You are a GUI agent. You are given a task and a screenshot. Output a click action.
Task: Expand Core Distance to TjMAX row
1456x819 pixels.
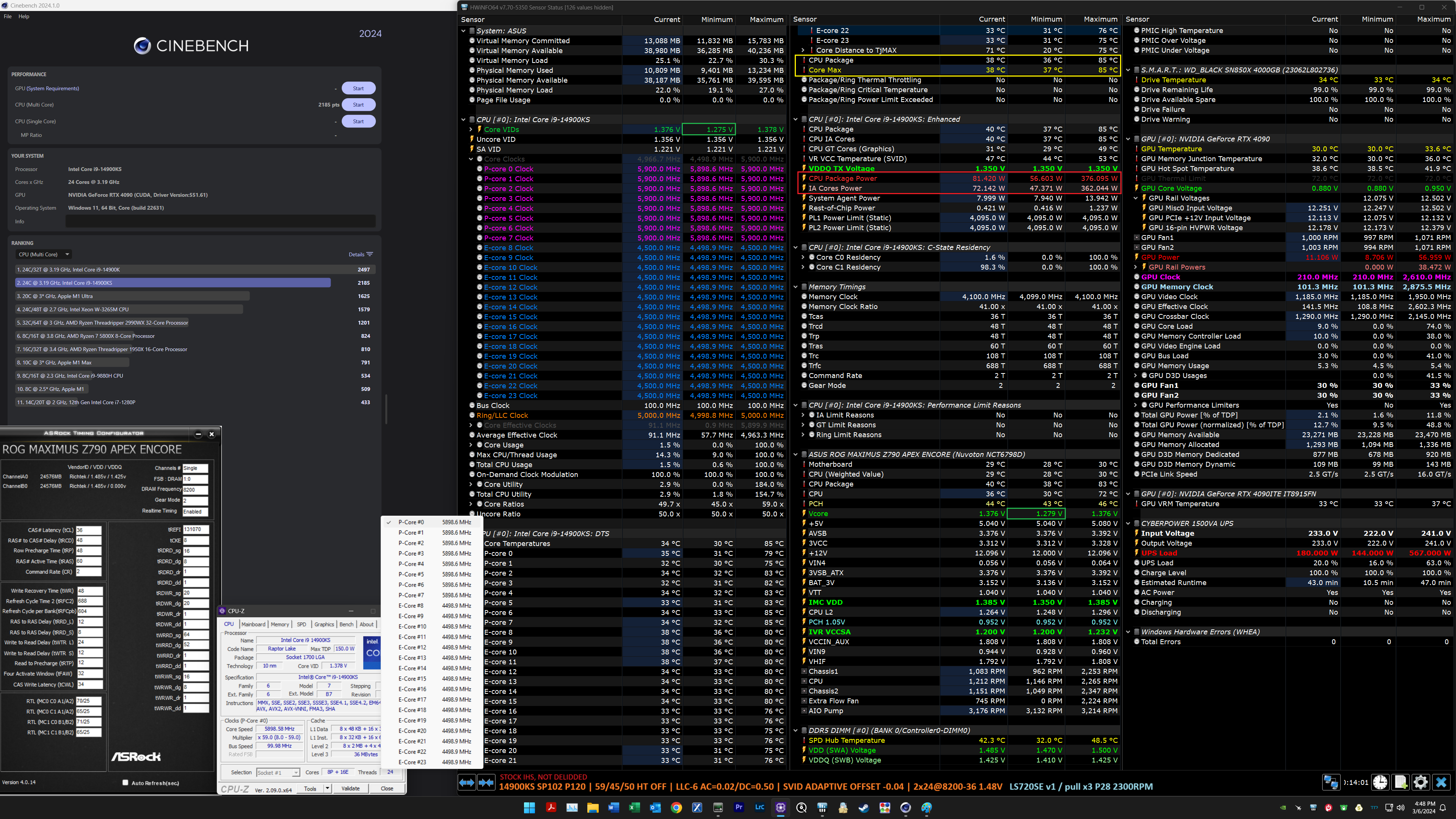click(x=803, y=50)
